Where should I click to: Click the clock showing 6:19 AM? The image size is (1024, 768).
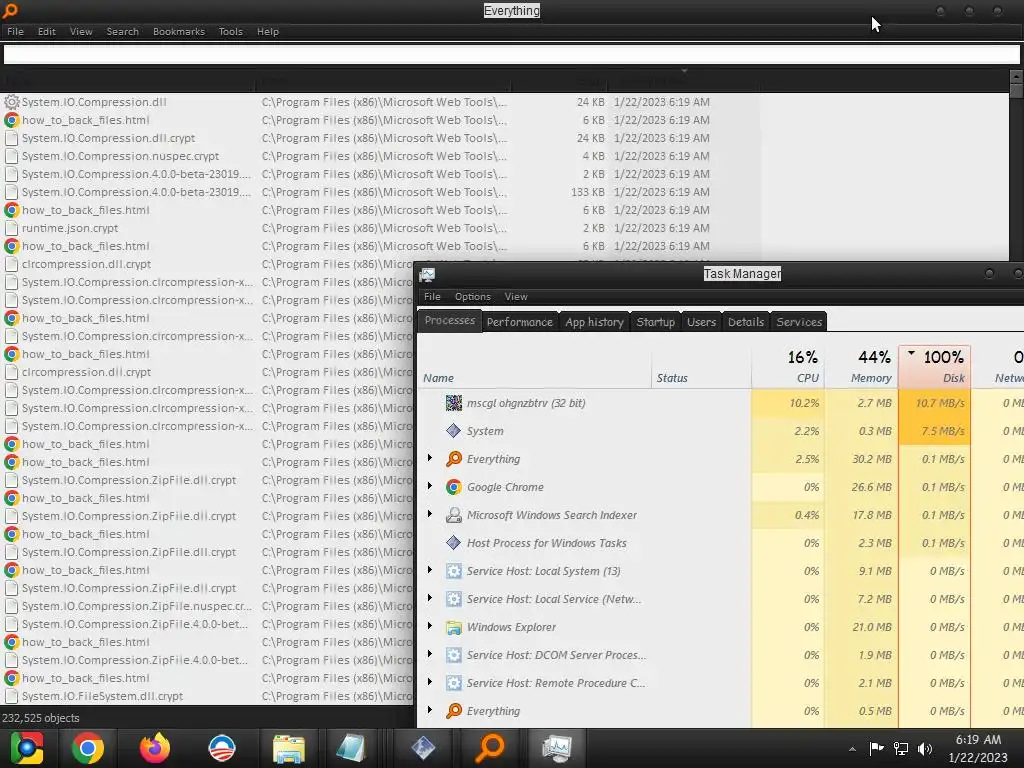pyautogui.click(x=978, y=739)
